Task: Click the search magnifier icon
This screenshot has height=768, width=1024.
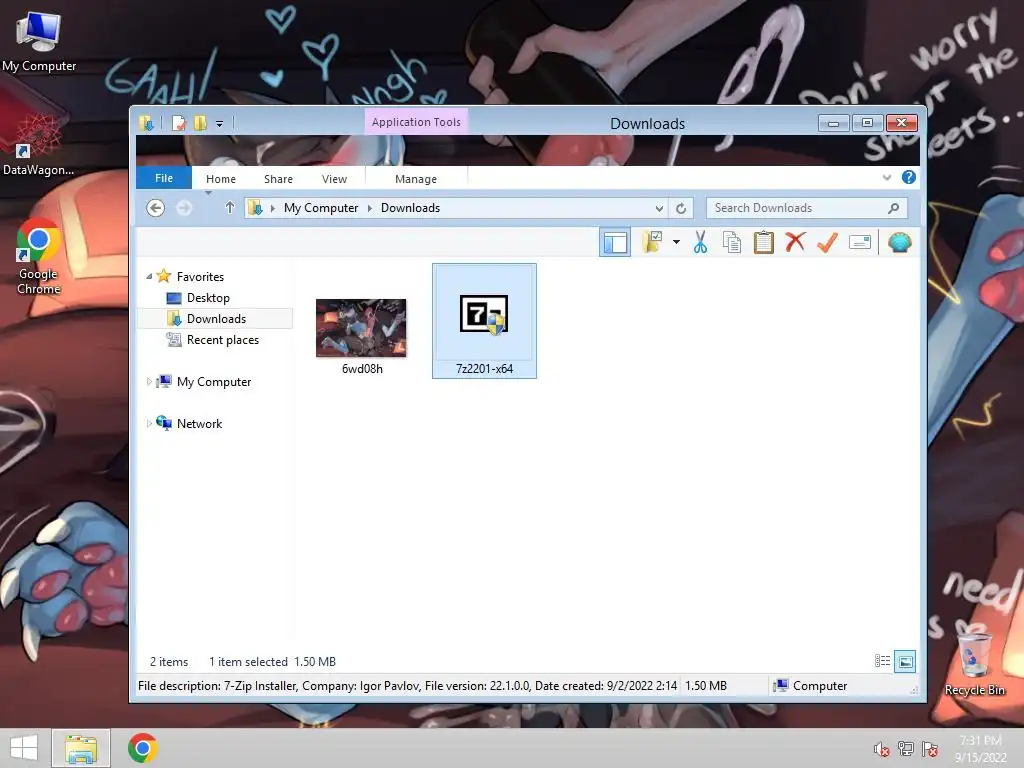Action: pos(893,208)
